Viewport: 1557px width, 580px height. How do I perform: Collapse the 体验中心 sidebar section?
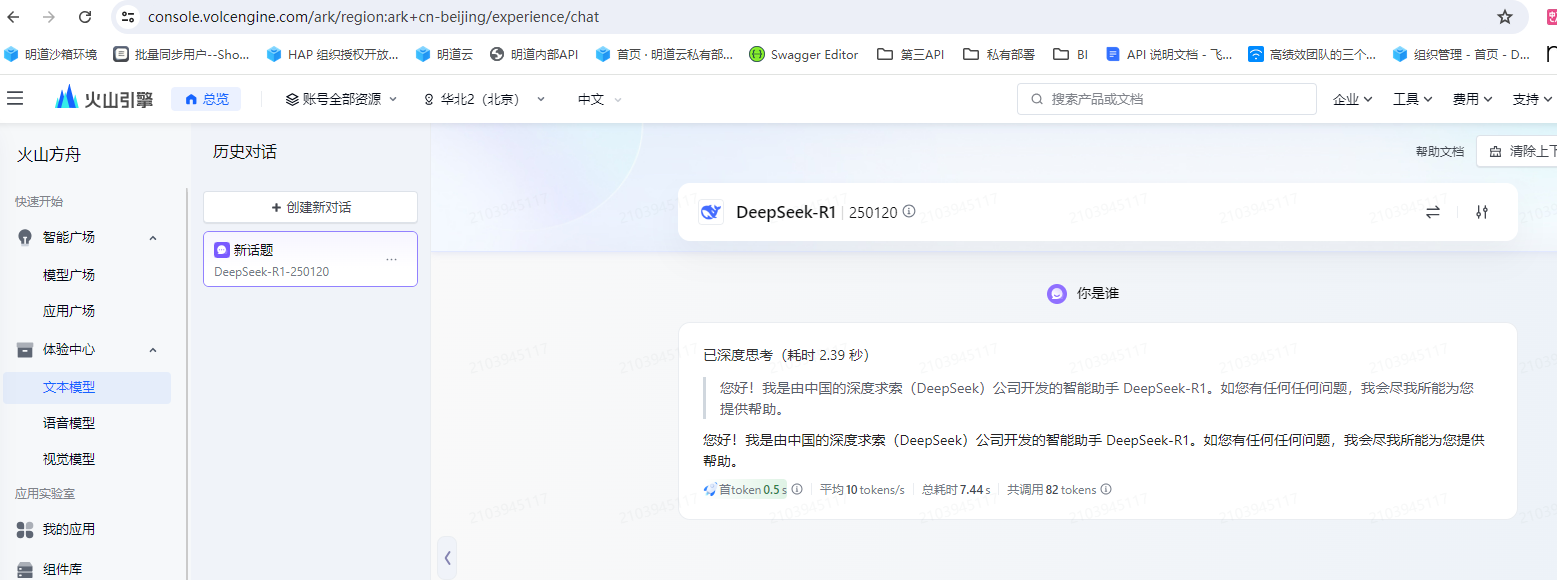(x=153, y=350)
